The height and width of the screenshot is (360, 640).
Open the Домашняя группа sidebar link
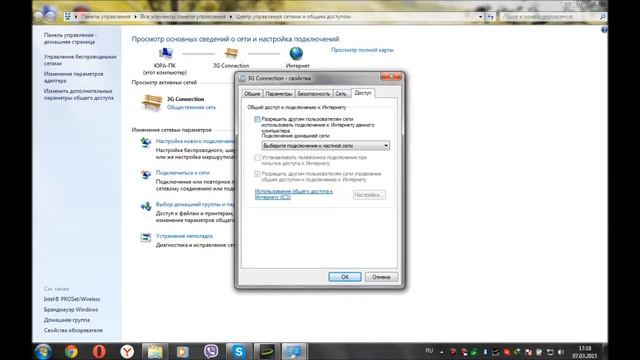tap(67, 320)
